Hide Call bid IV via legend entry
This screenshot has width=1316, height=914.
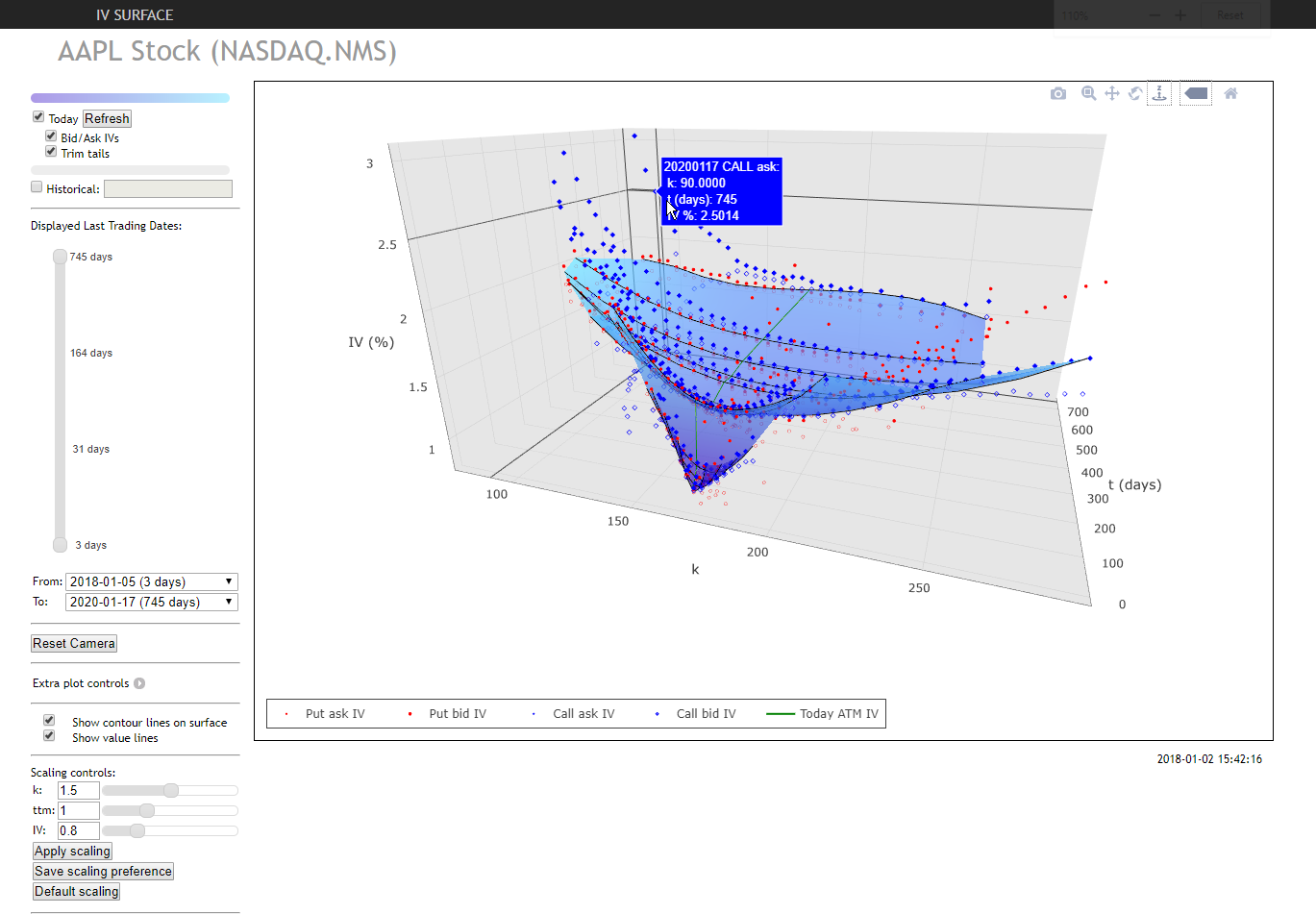click(707, 713)
